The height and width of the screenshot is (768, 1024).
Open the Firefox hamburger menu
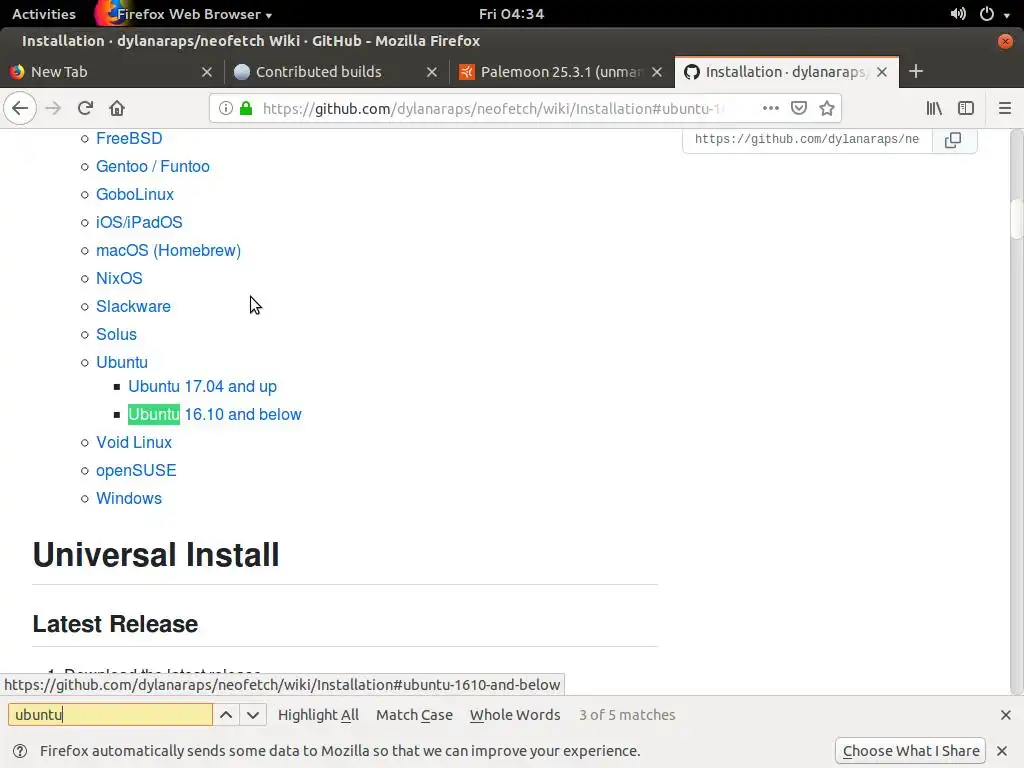tap(1005, 108)
